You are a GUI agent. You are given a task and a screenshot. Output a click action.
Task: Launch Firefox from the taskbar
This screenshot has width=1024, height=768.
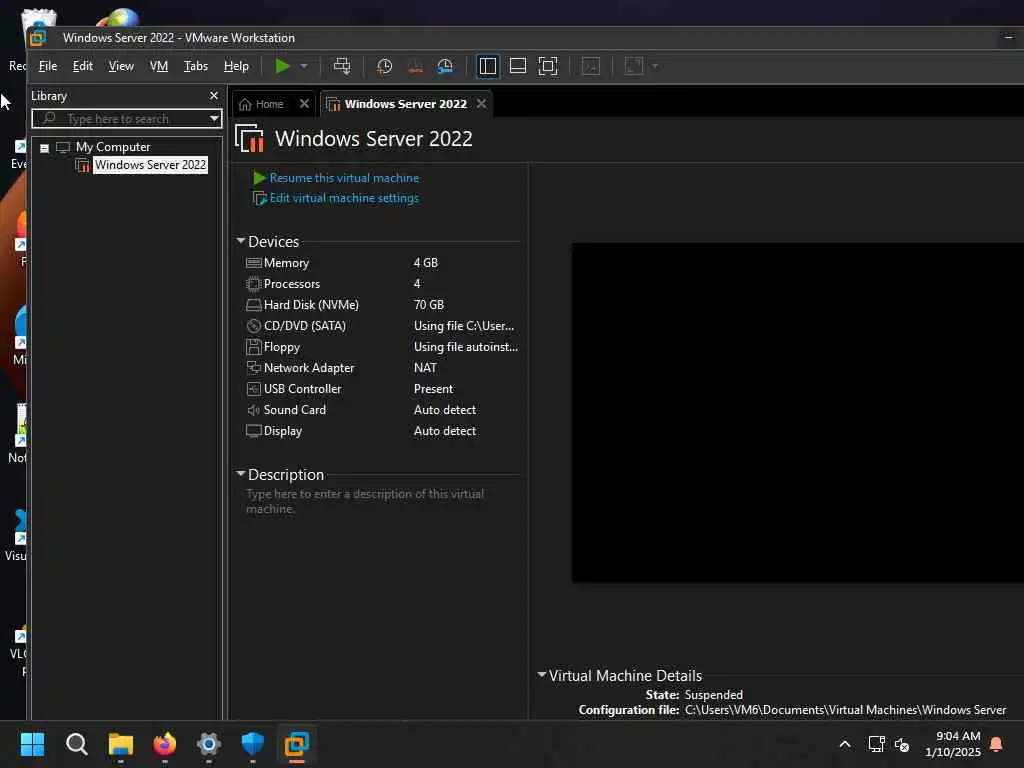pos(165,744)
